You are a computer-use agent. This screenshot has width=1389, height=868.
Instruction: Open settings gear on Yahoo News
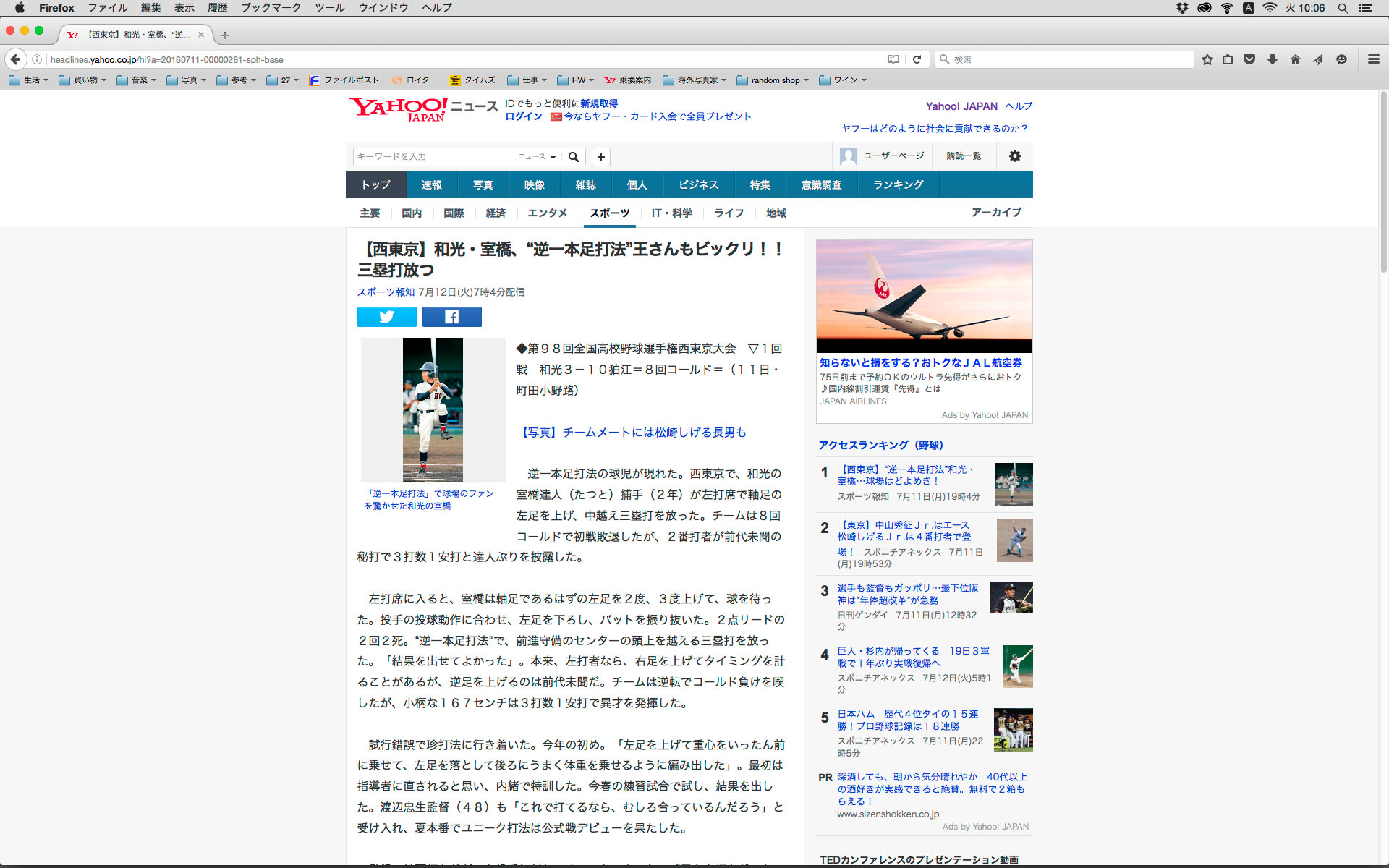click(1014, 156)
